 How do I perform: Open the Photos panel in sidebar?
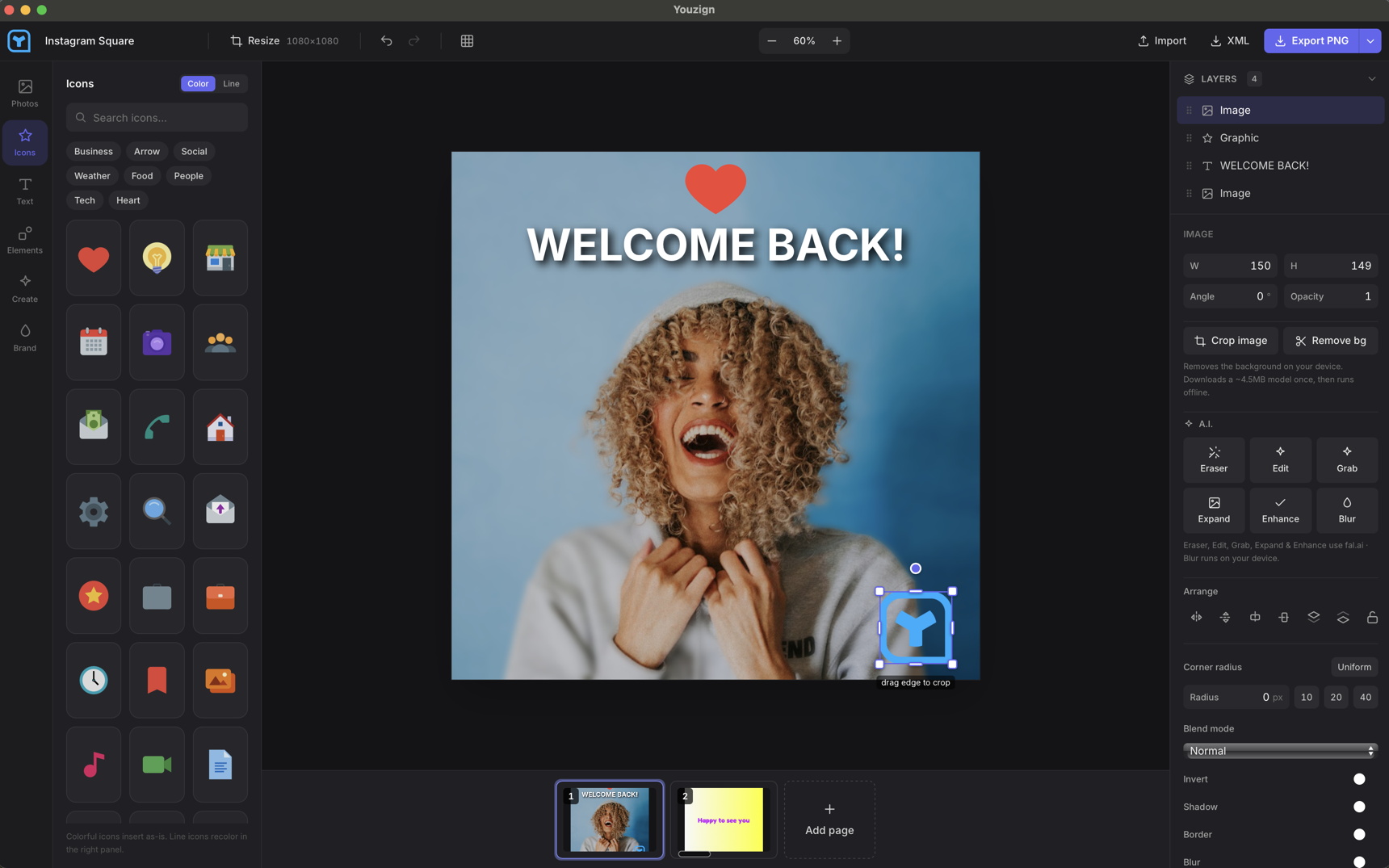tap(25, 93)
